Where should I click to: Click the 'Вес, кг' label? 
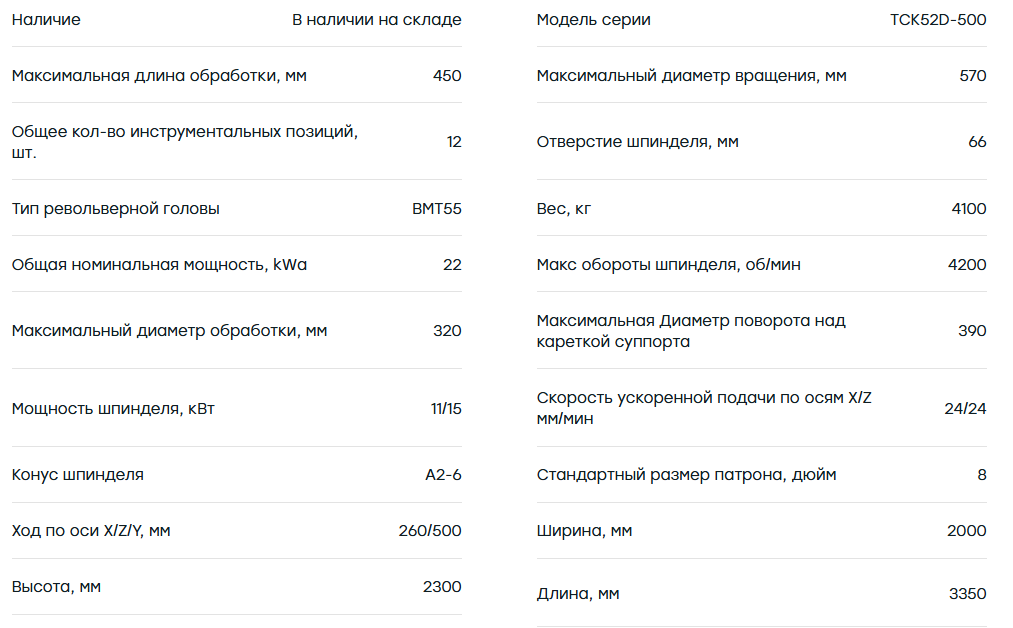[x=563, y=209]
